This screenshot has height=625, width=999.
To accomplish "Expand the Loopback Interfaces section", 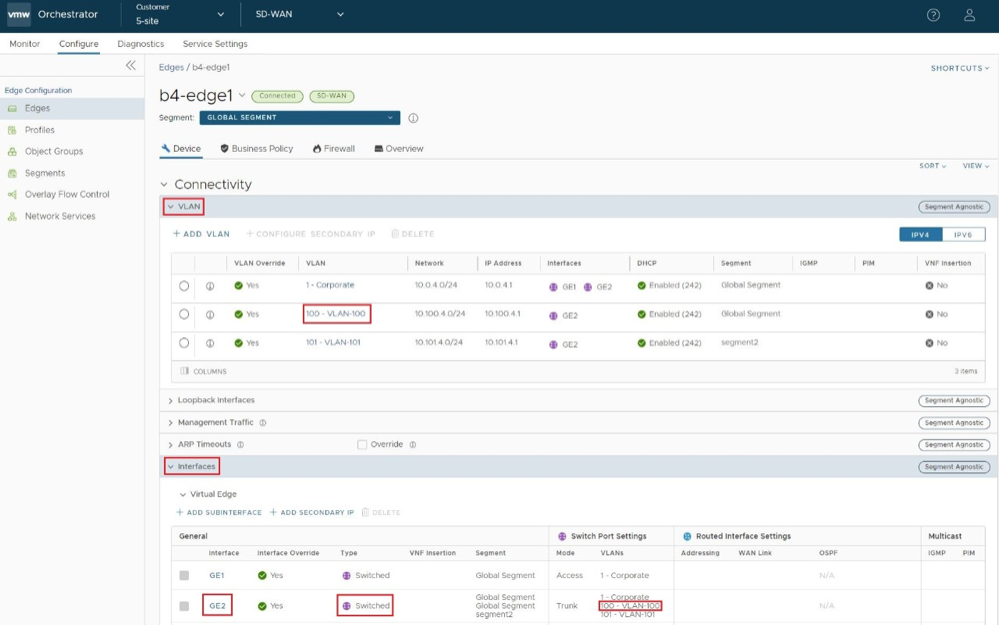I will [x=216, y=401].
